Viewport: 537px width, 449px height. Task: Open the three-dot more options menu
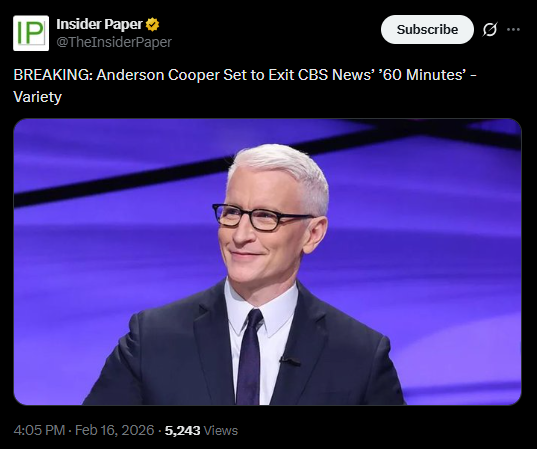click(513, 29)
